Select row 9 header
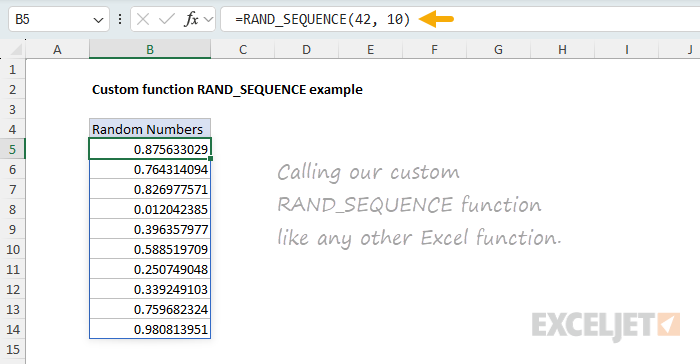 12,229
